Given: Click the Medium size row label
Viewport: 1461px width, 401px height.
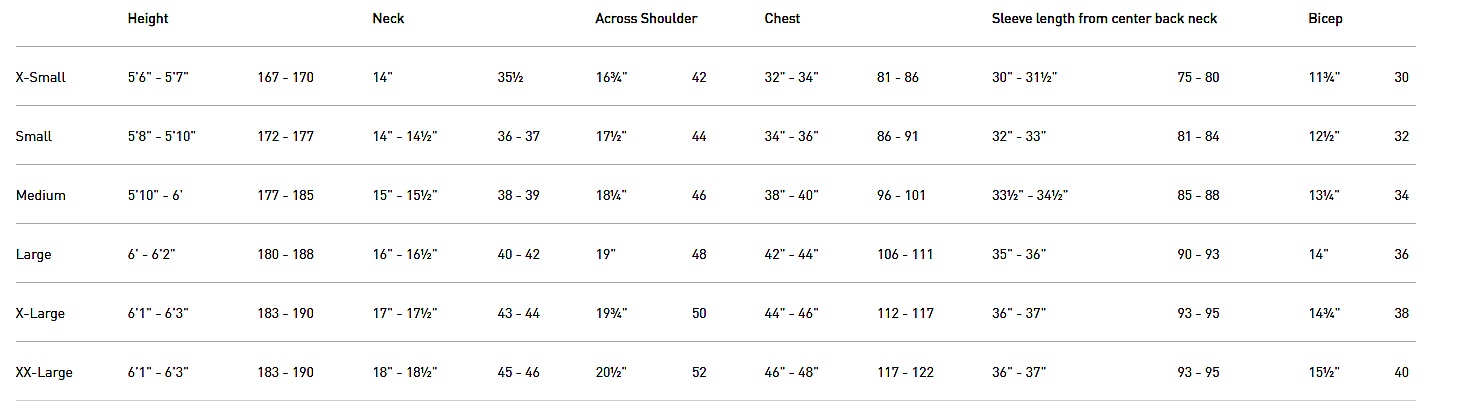Looking at the screenshot, I should (x=41, y=195).
